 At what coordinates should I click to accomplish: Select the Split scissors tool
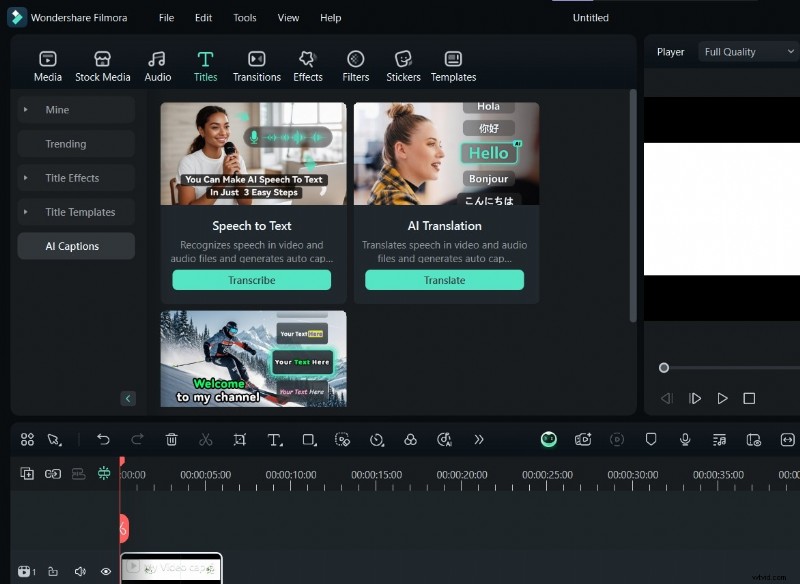pyautogui.click(x=207, y=440)
